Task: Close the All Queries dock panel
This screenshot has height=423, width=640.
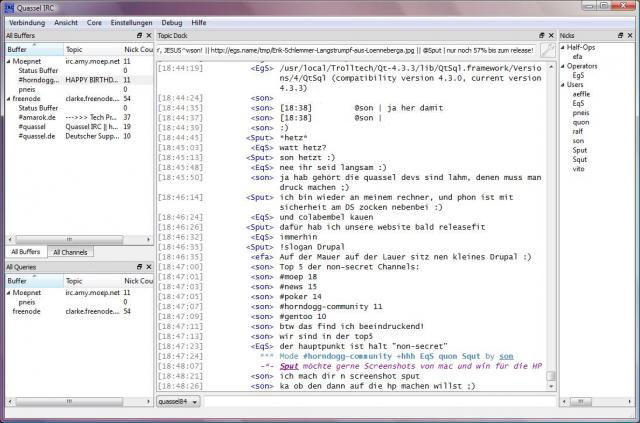Action: (149, 267)
